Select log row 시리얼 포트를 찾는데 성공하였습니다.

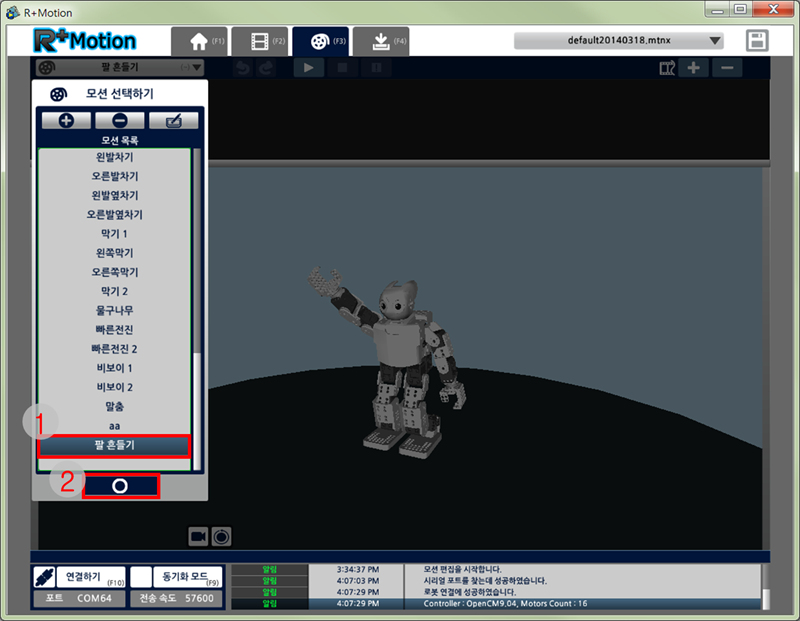coord(496,581)
